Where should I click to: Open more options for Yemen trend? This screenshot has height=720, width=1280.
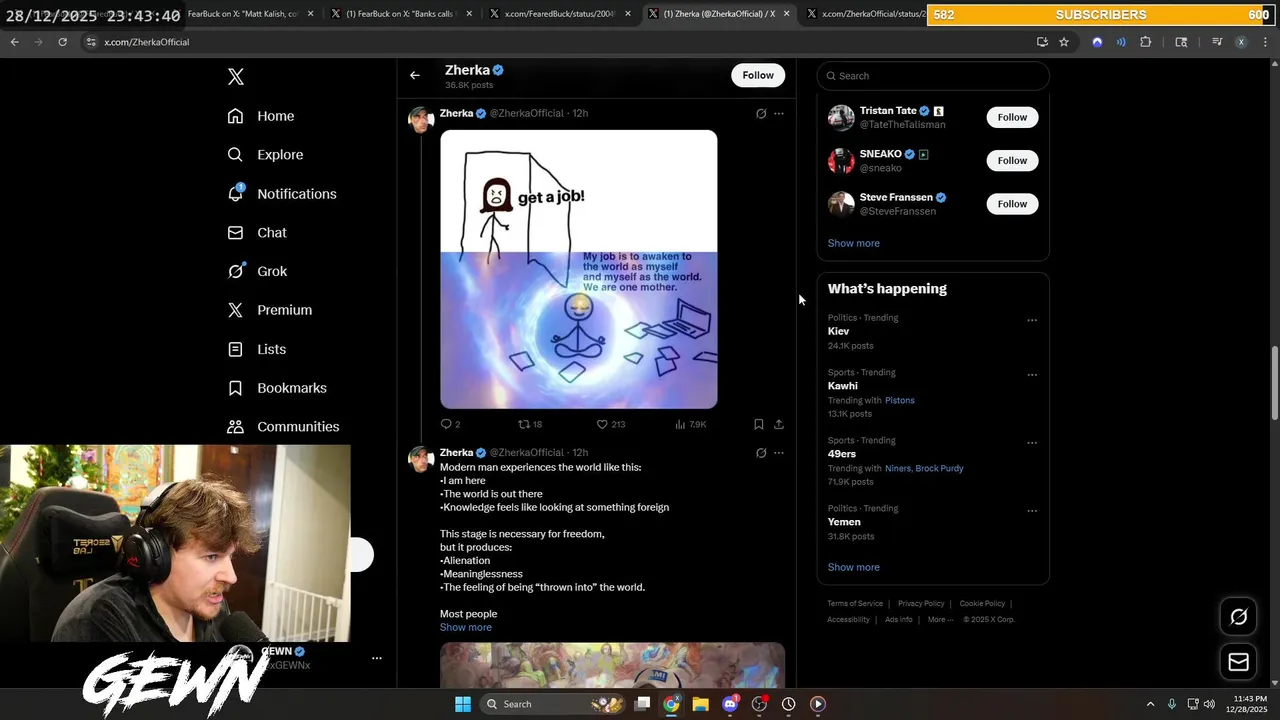(x=1032, y=511)
